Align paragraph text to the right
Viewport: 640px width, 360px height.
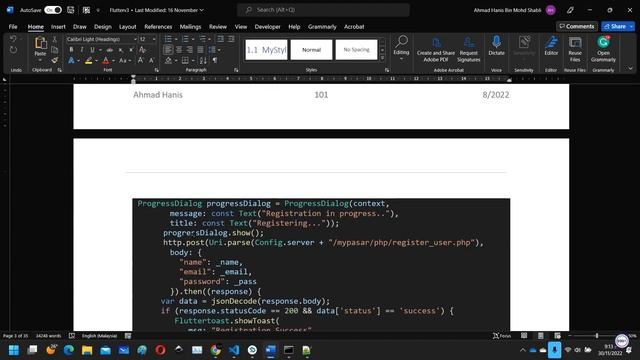(189, 50)
